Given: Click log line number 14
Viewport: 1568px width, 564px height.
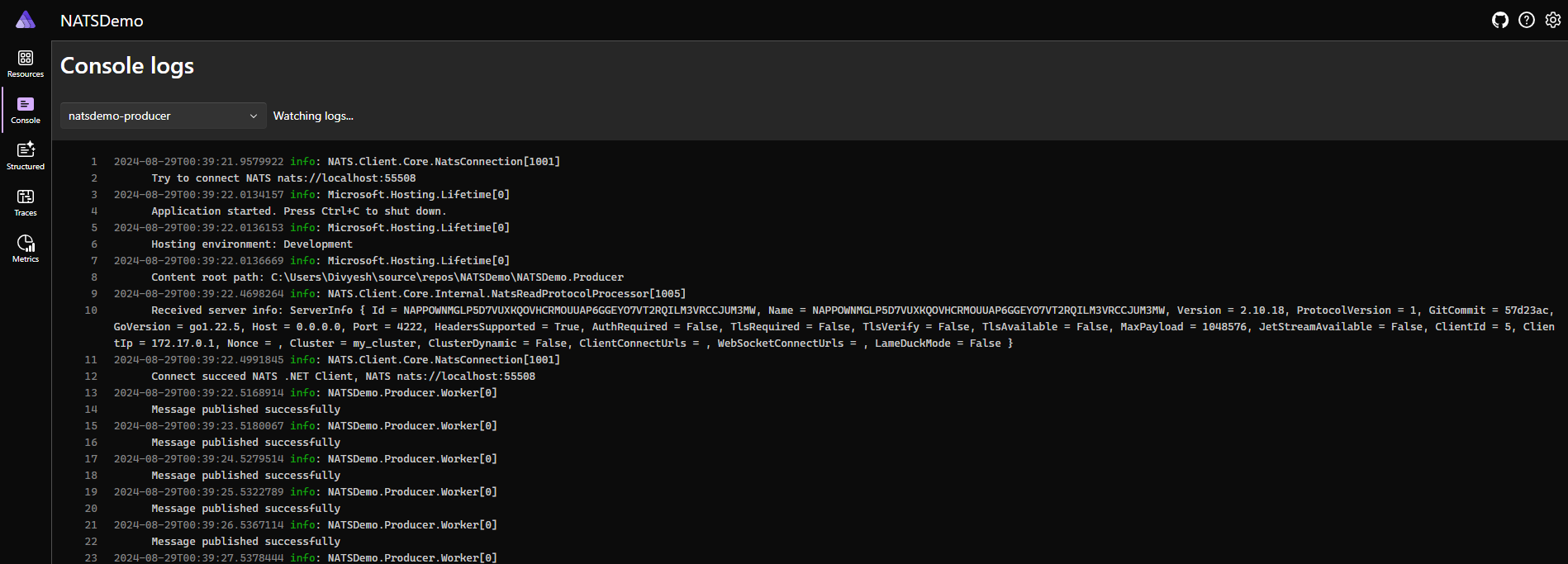Looking at the screenshot, I should [x=91, y=410].
